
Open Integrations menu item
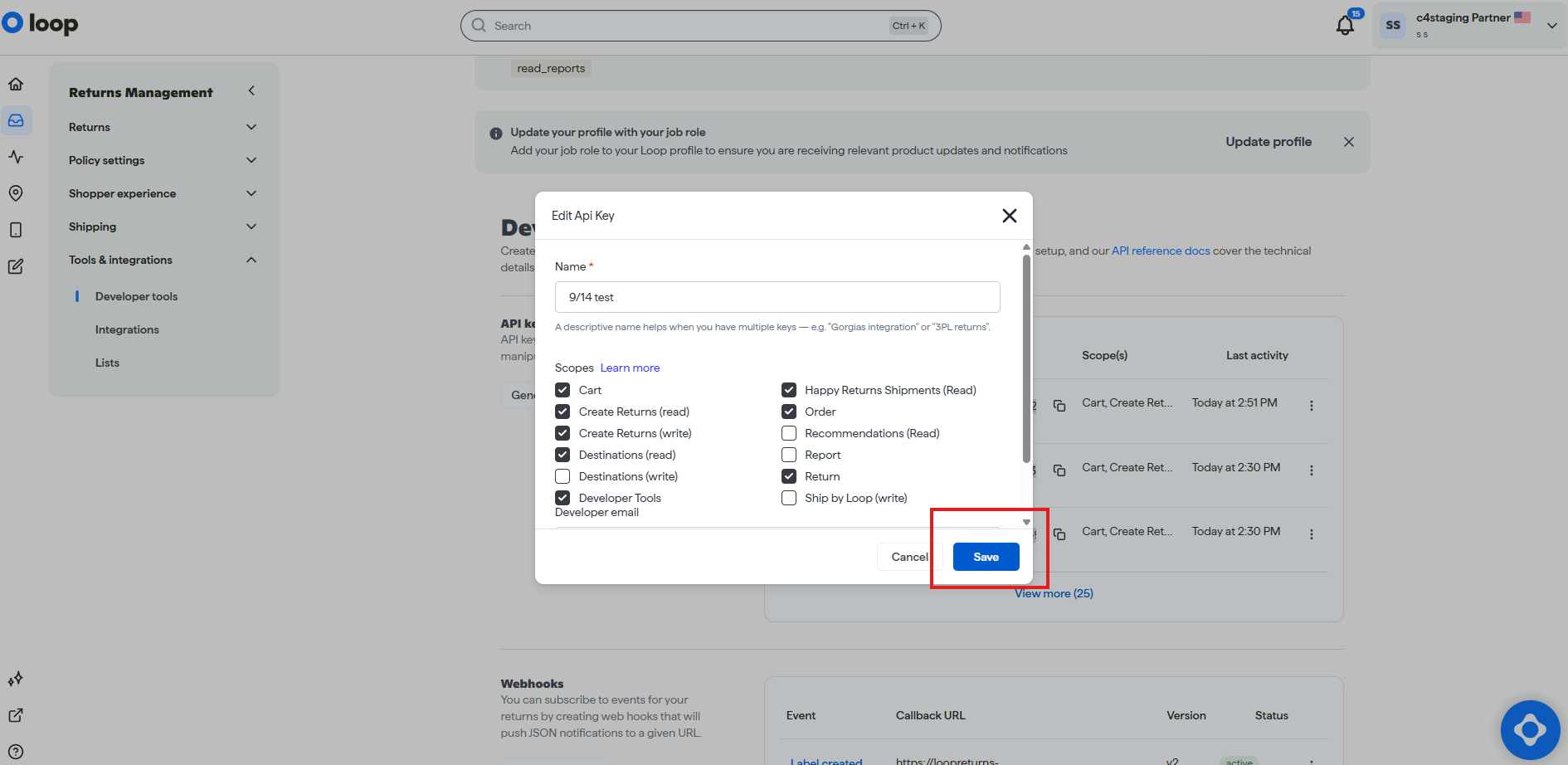coord(127,329)
